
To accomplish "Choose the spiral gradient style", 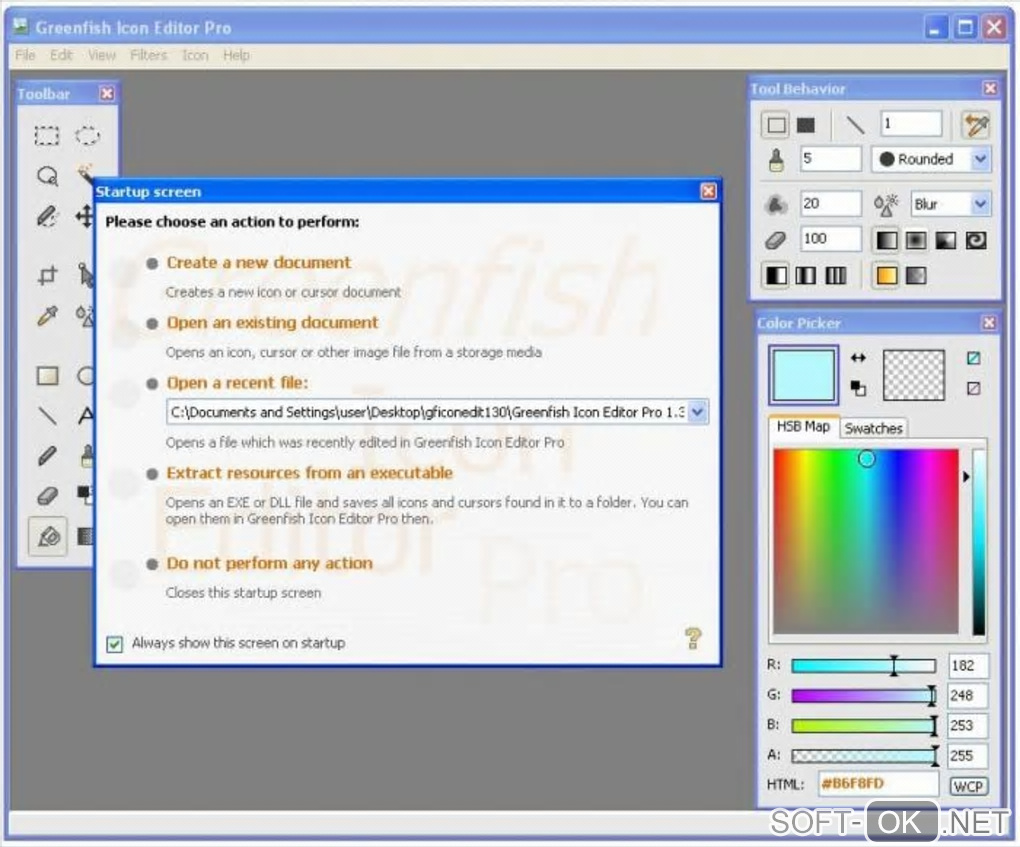I will [x=975, y=241].
